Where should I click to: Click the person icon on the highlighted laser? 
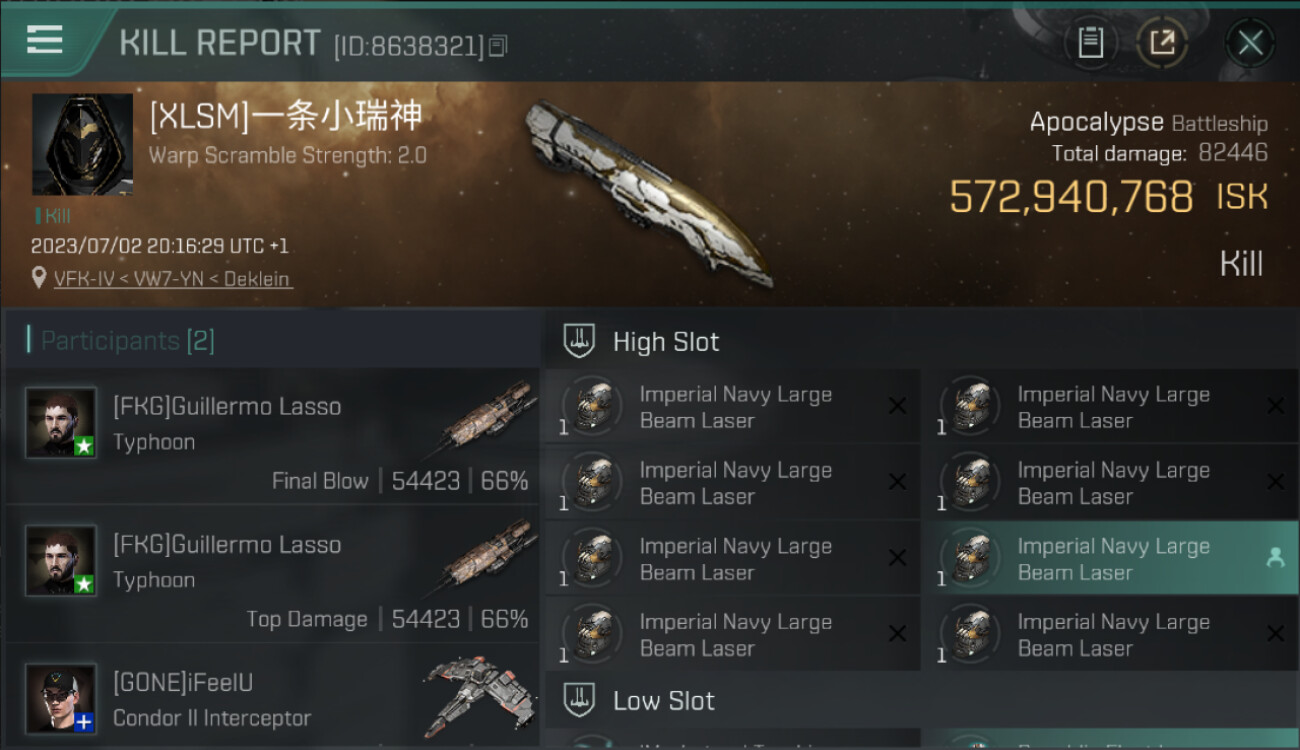1275,558
